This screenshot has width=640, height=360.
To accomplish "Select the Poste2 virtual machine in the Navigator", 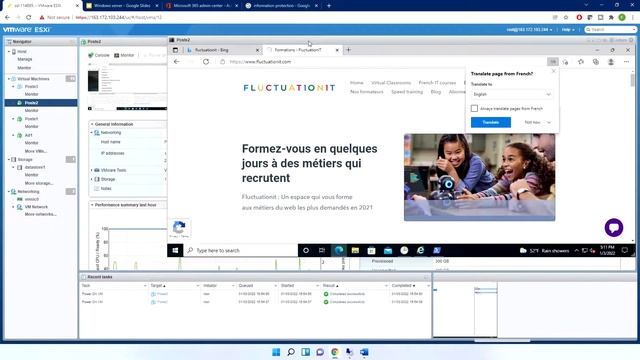I will pos(31,102).
